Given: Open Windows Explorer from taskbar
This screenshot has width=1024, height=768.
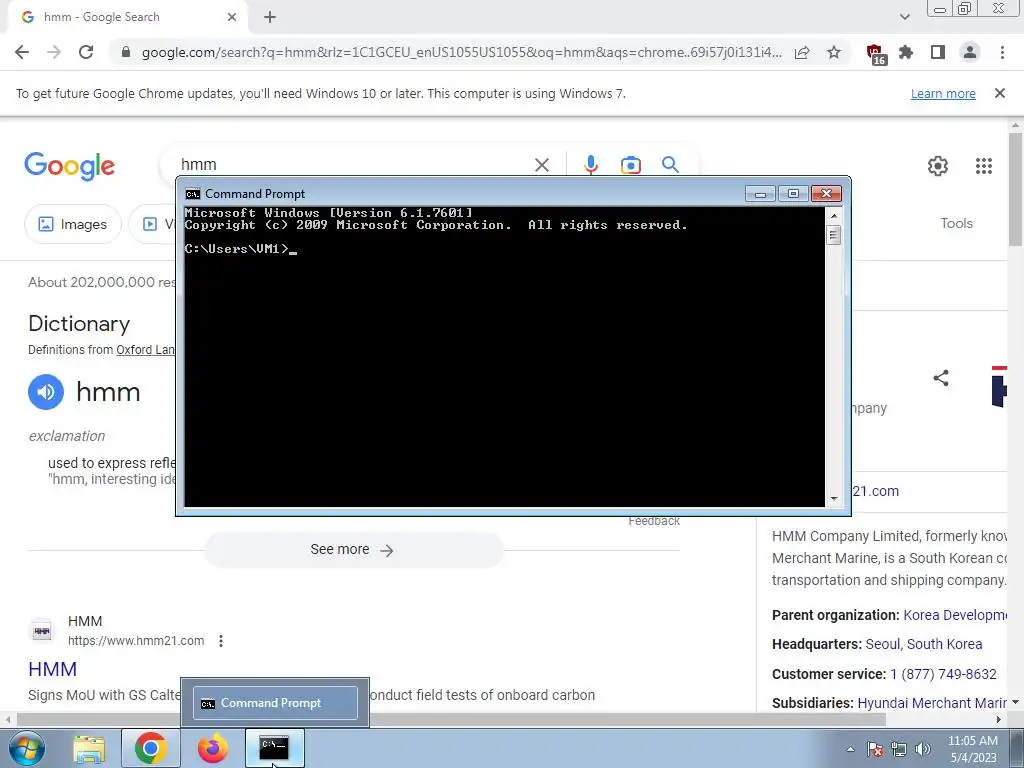Looking at the screenshot, I should pyautogui.click(x=89, y=748).
